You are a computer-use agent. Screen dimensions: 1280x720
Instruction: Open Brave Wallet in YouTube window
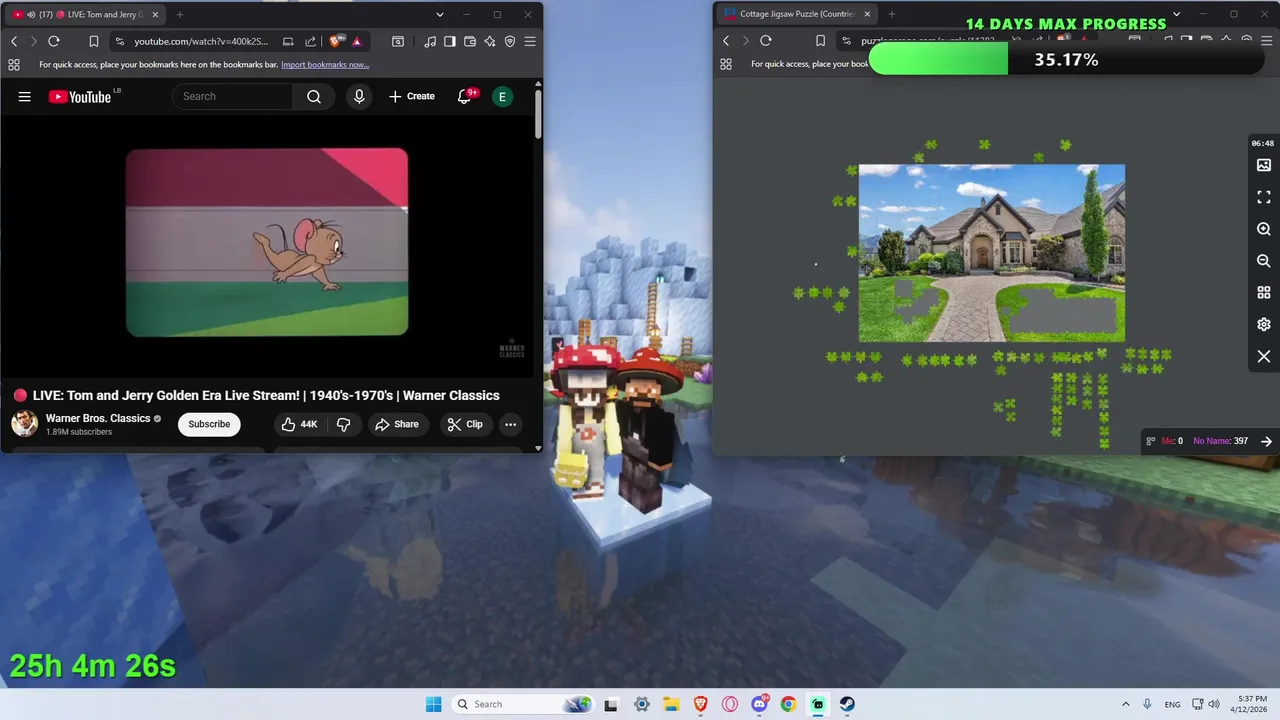click(470, 41)
